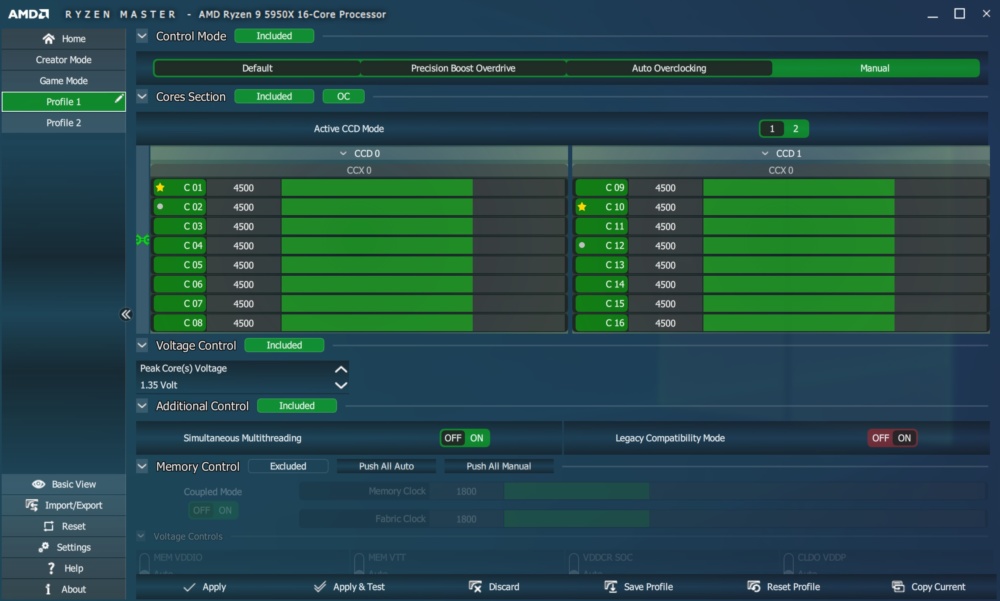The width and height of the screenshot is (1000, 601).
Task: Adjust the C 03 frequency slider bar
Action: [x=423, y=226]
